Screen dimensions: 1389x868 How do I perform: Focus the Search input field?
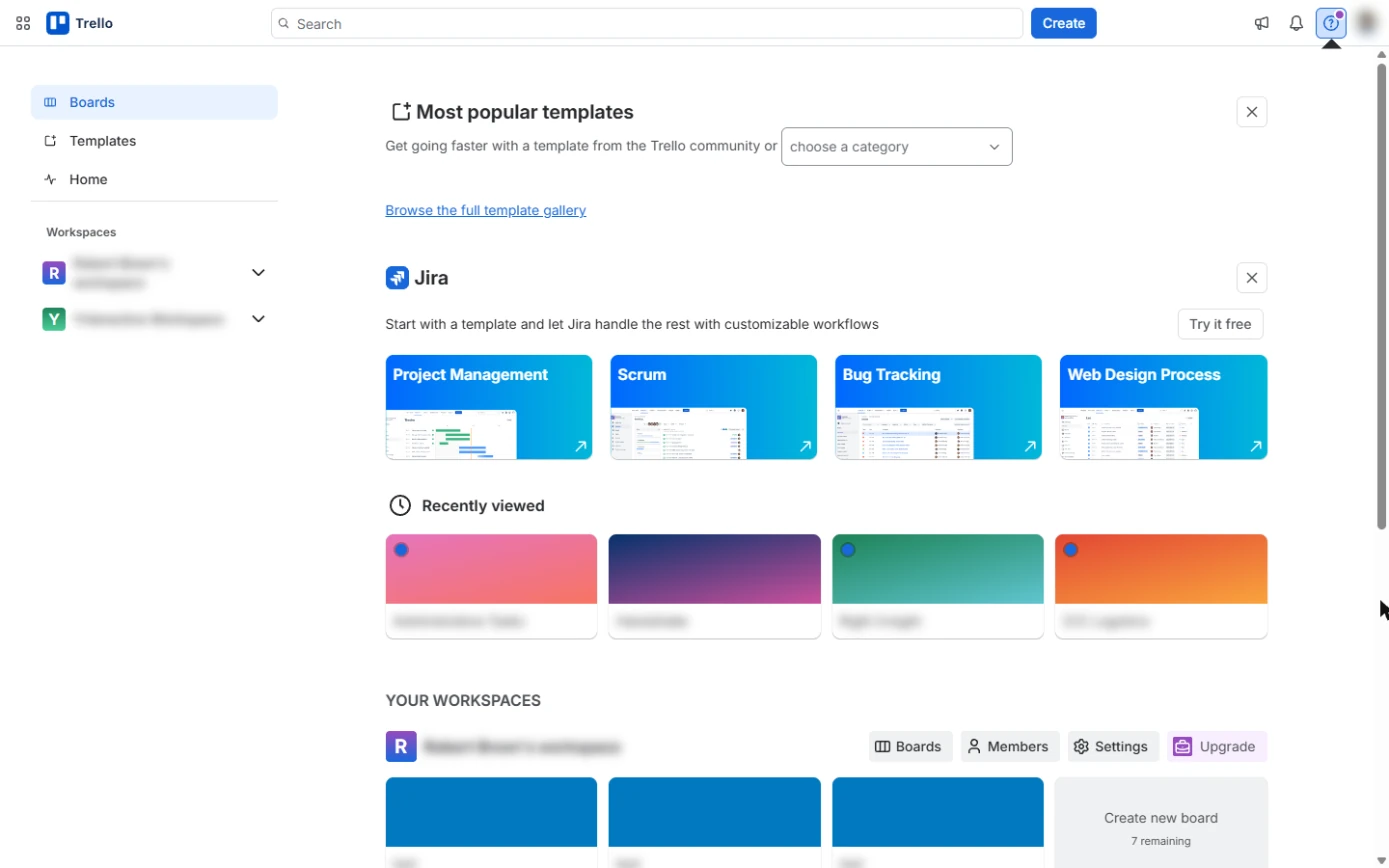pyautogui.click(x=647, y=23)
